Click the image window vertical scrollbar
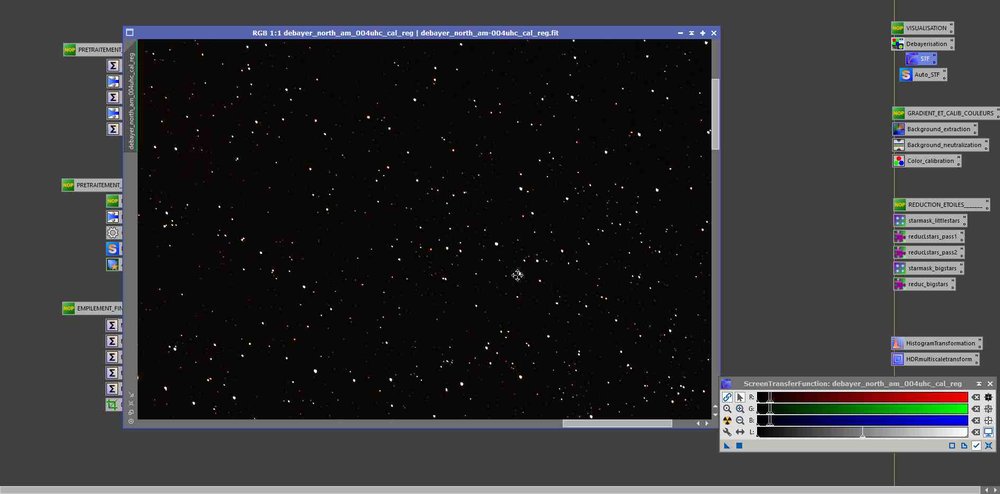Viewport: 1000px width, 494px height. pos(716,115)
